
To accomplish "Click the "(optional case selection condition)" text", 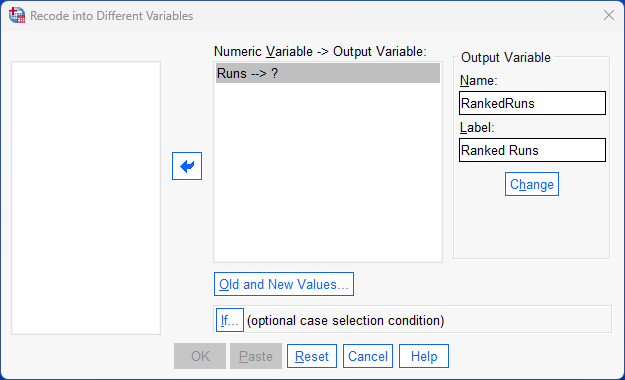I will (346, 321).
